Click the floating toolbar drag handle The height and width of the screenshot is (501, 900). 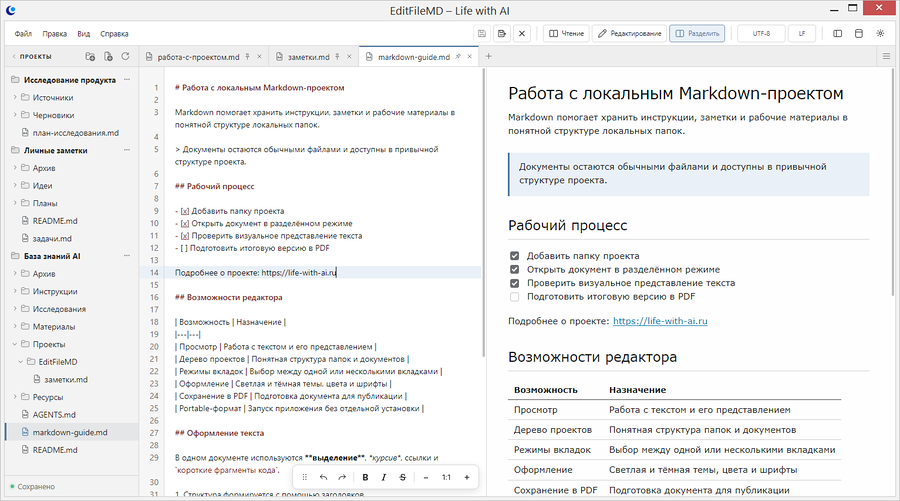[x=304, y=477]
